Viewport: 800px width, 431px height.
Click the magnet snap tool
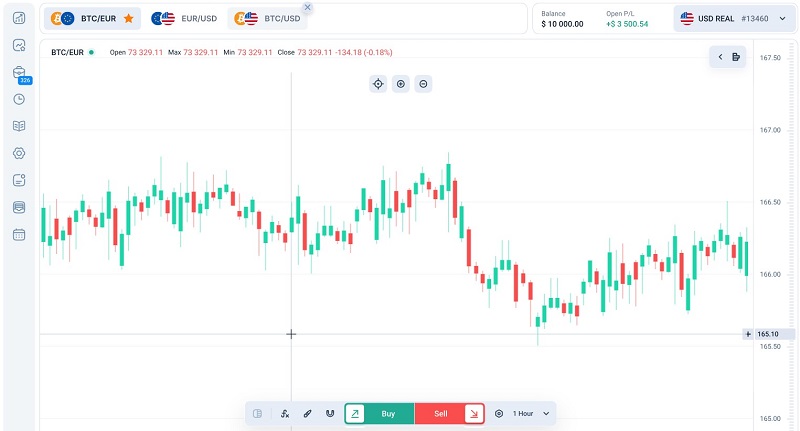click(x=329, y=413)
